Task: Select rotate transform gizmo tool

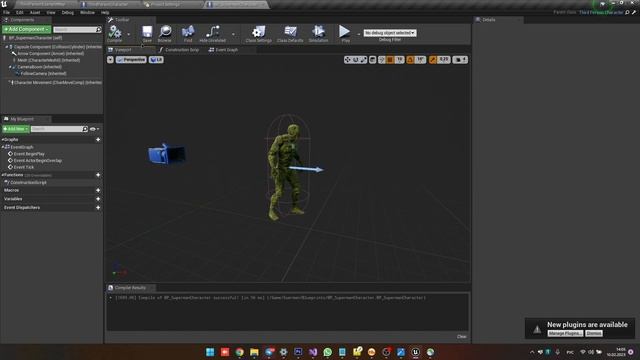Action: pos(356,60)
